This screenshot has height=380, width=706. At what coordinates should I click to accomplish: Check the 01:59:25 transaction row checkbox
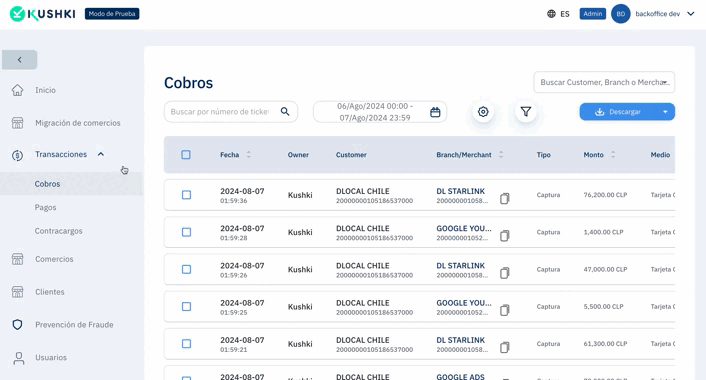(186, 307)
